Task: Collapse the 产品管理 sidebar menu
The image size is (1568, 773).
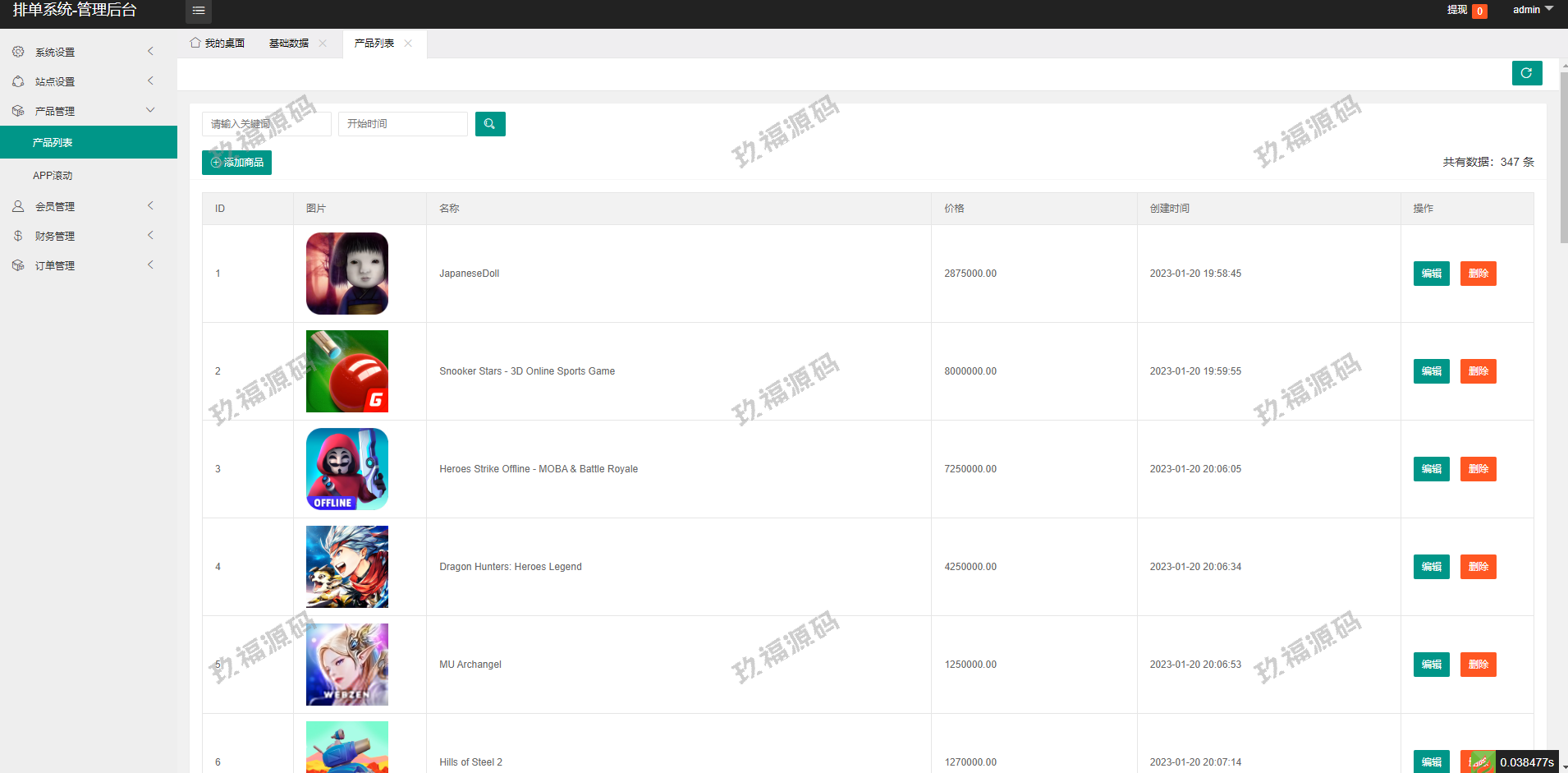Action: click(82, 111)
